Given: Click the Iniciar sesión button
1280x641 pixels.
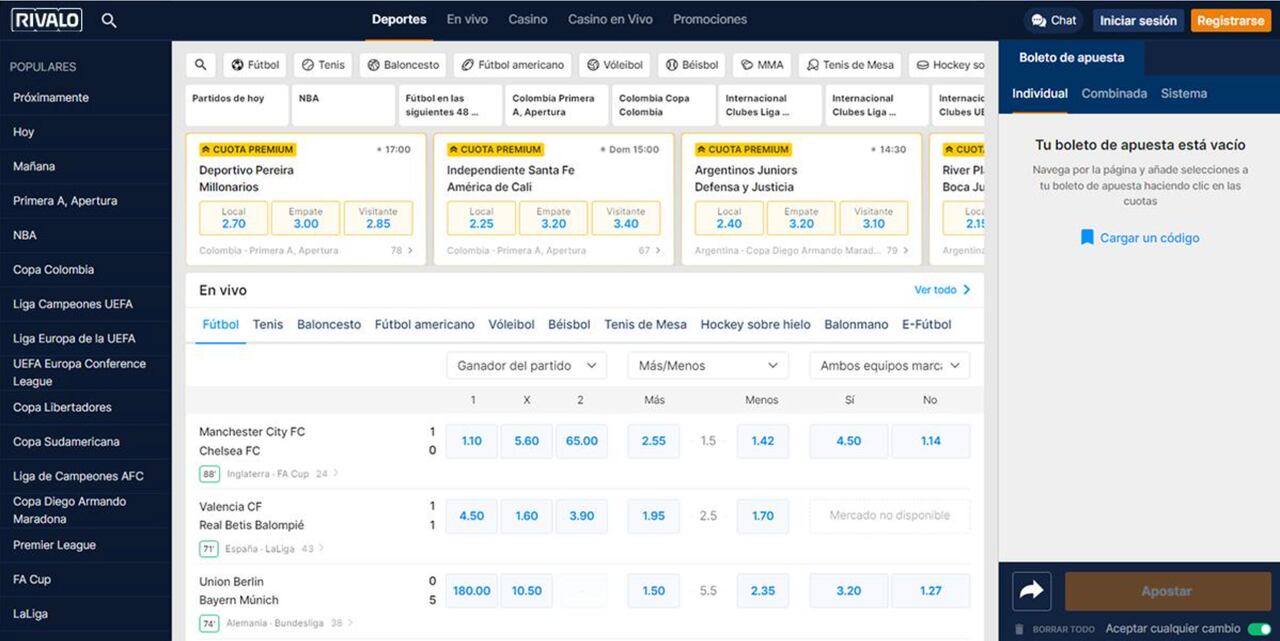Looking at the screenshot, I should pyautogui.click(x=1138, y=20).
